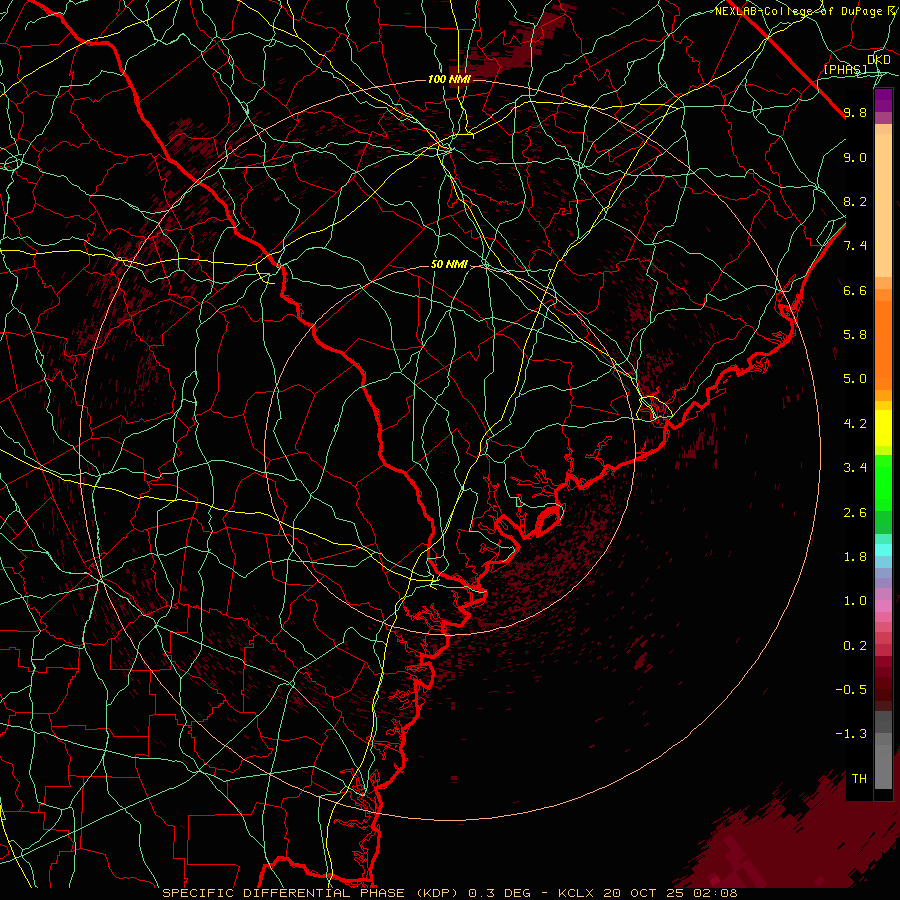
Task: Select the bright green legend color band
Action: (x=883, y=482)
